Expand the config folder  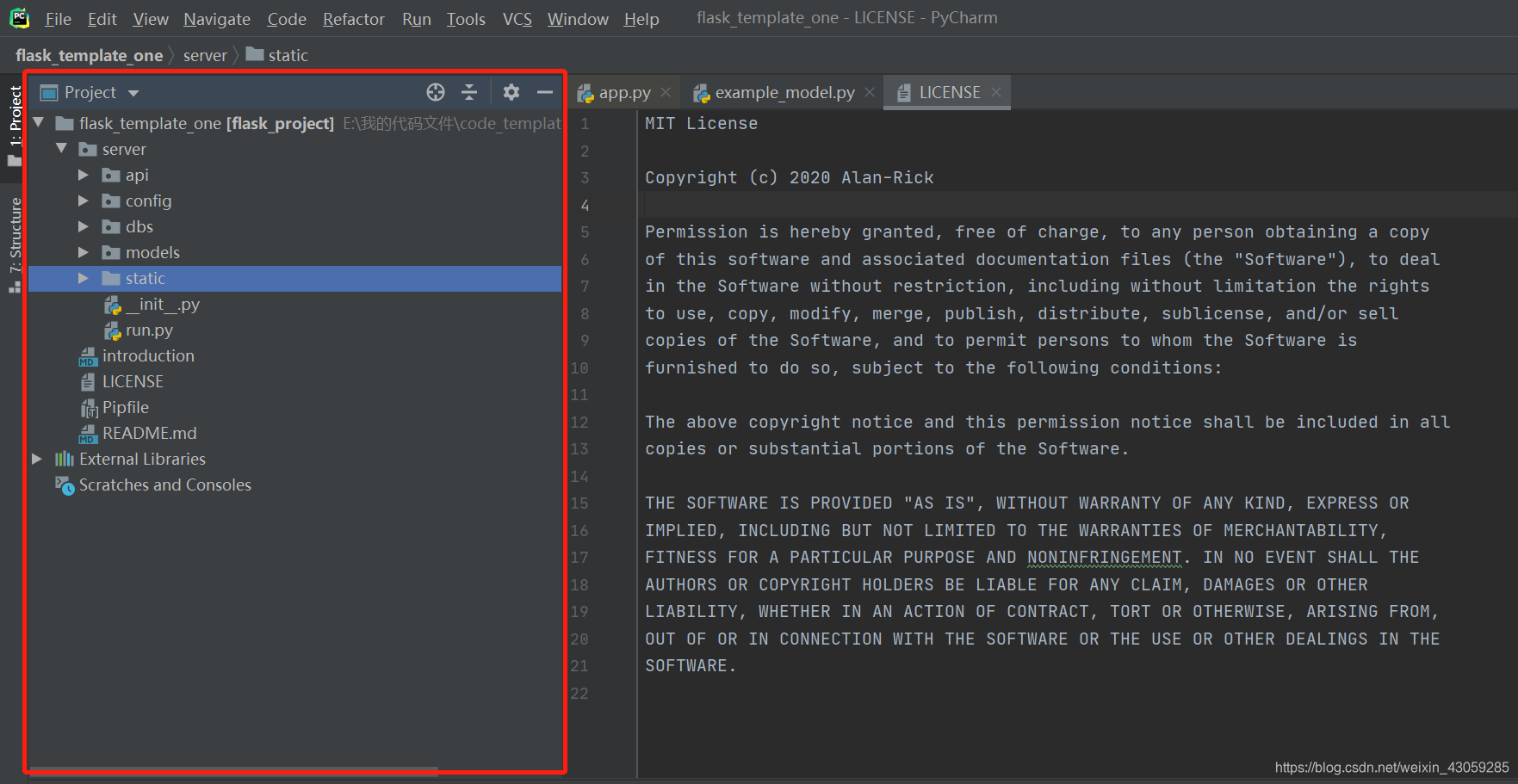point(84,201)
